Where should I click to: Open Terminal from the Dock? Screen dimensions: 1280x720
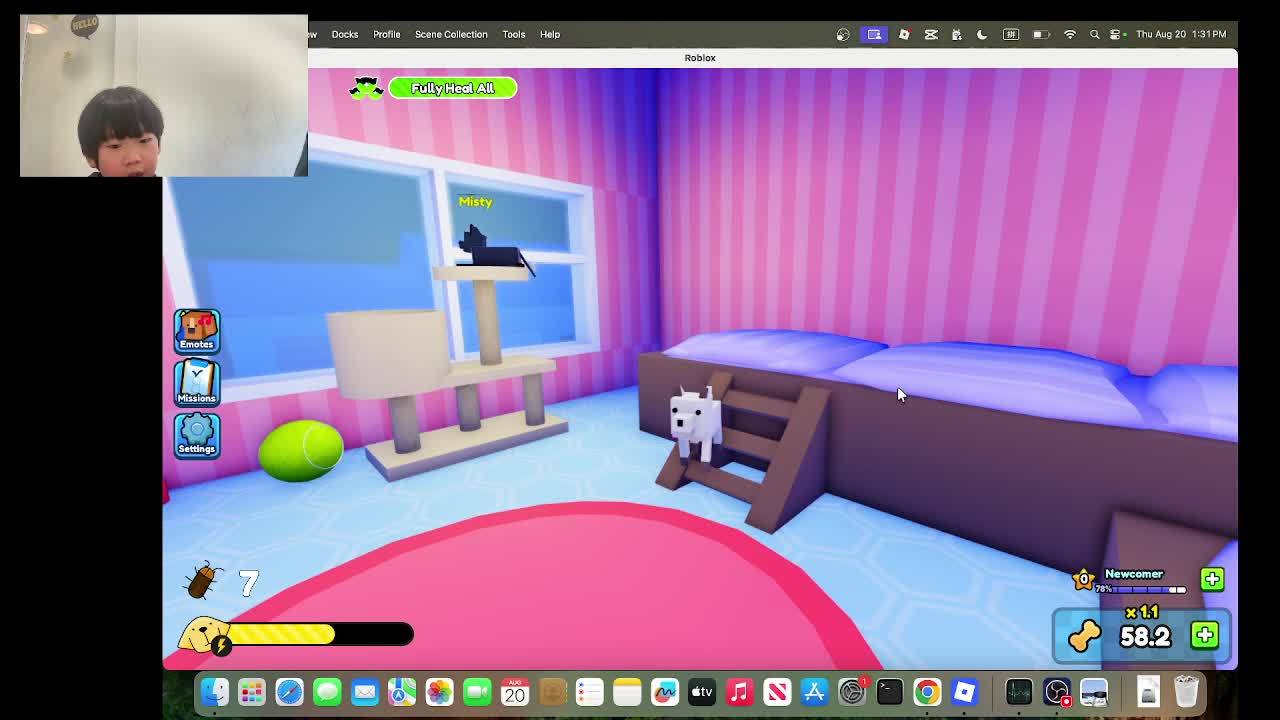point(890,692)
